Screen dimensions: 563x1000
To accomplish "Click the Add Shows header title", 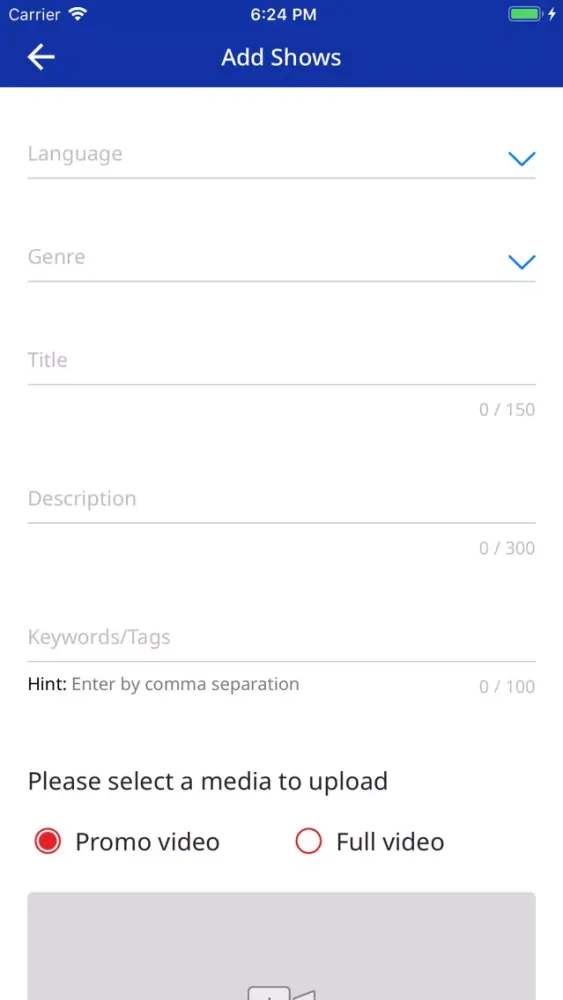I will (281, 57).
